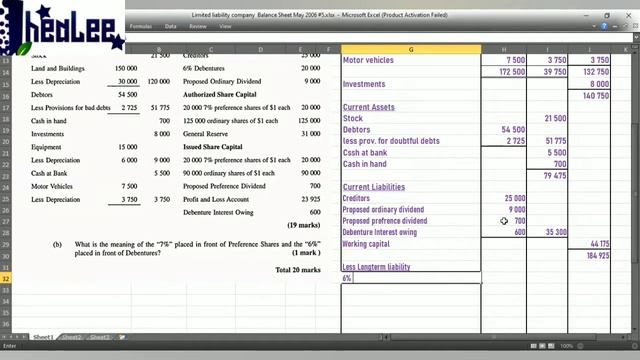Viewport: 640px width, 360px height.
Task: Select the cell with value 172 500
Action: coord(504,72)
